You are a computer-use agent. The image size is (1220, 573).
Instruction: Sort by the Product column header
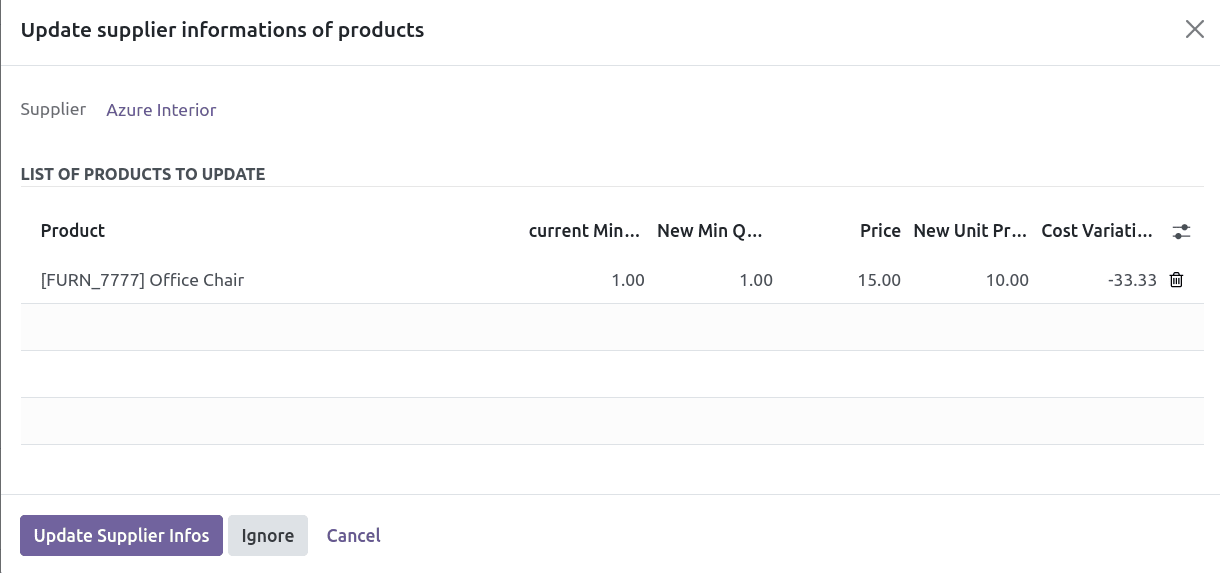[x=73, y=231]
